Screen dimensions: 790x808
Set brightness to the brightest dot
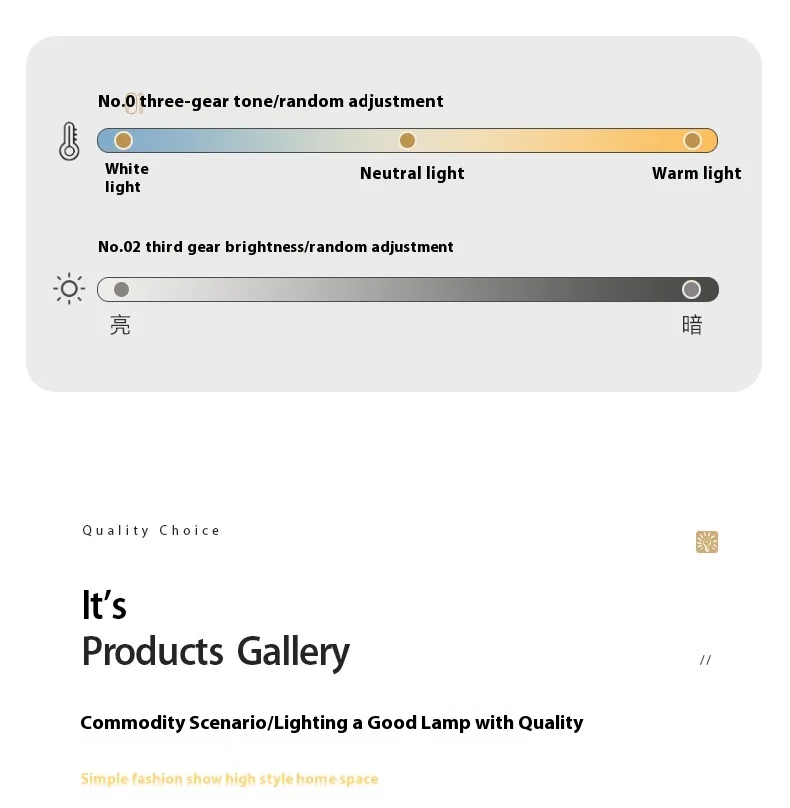point(122,290)
